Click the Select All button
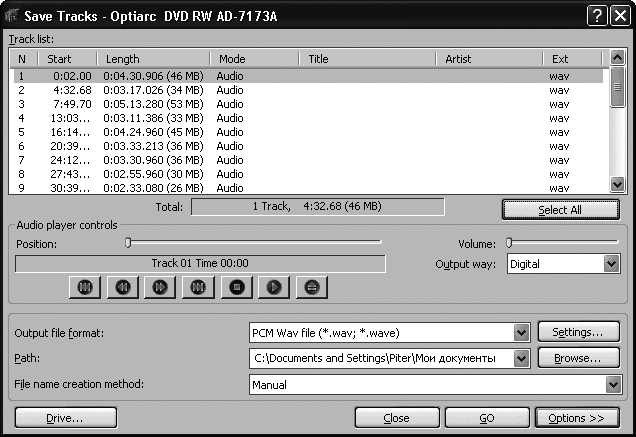 (559, 210)
